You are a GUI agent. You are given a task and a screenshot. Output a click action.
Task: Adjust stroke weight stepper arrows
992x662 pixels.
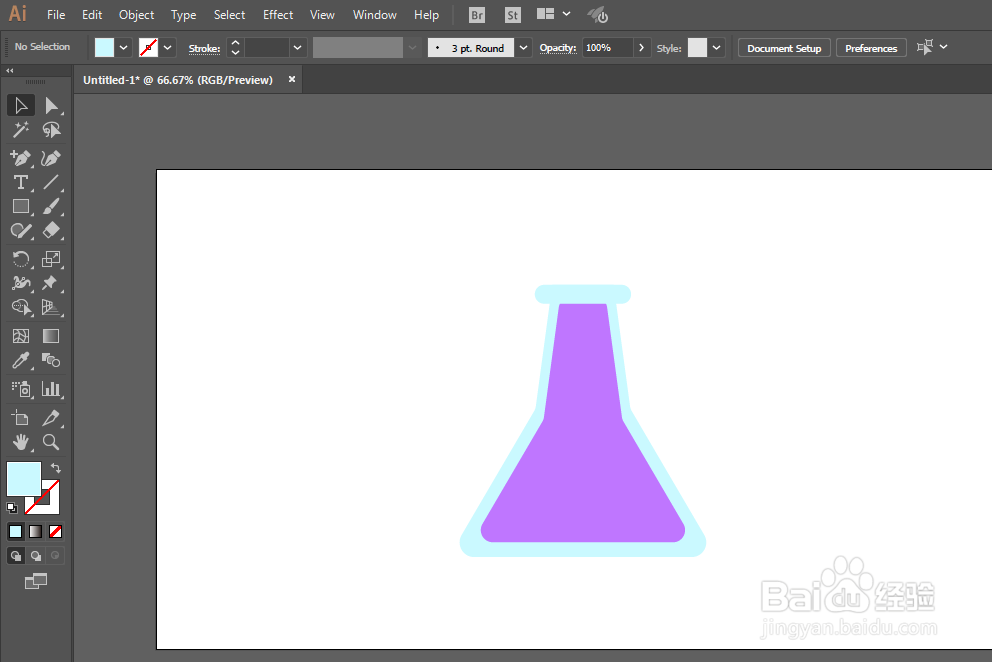(235, 47)
